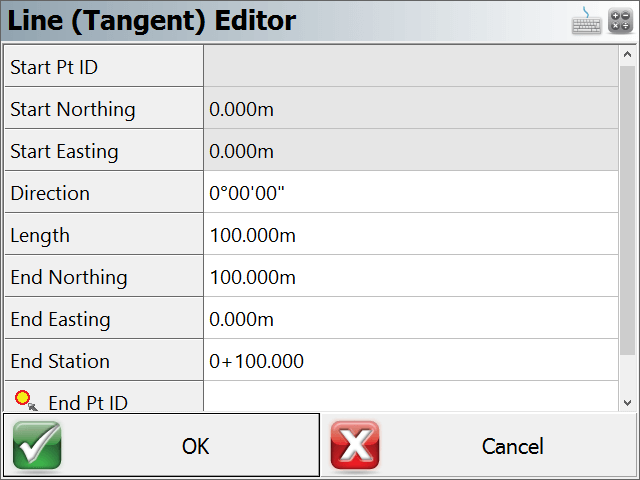Click the scrollbar up arrow
The width and height of the screenshot is (640, 480).
tap(627, 54)
